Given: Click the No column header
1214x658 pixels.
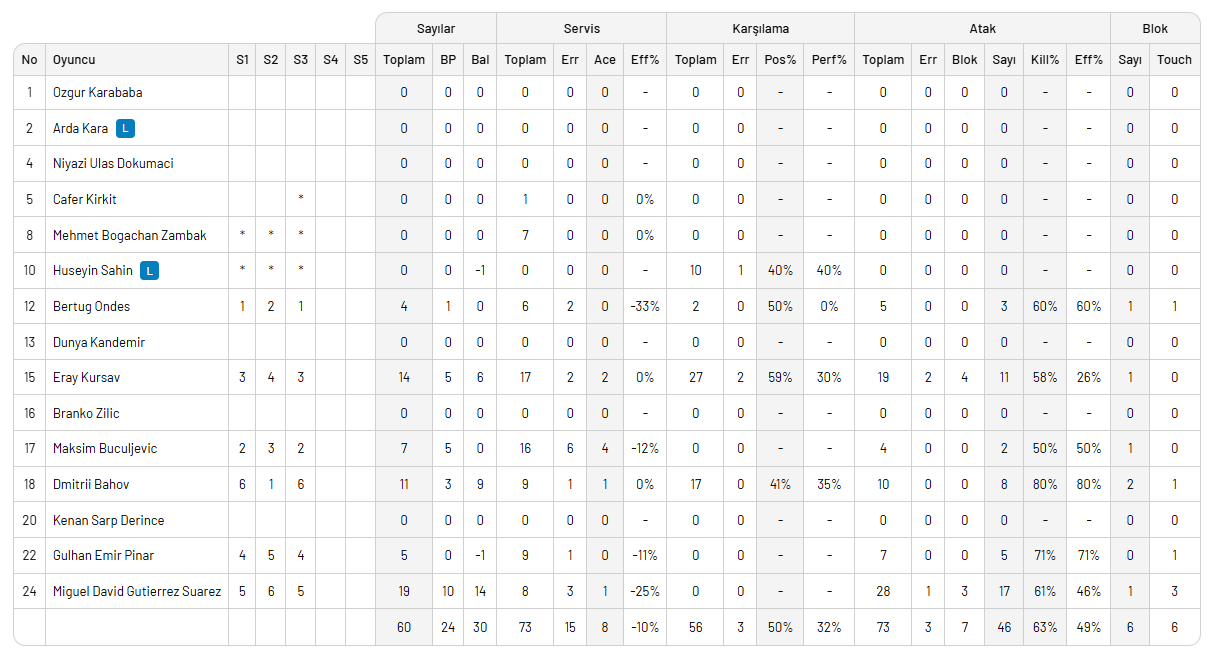Looking at the screenshot, I should [29, 60].
